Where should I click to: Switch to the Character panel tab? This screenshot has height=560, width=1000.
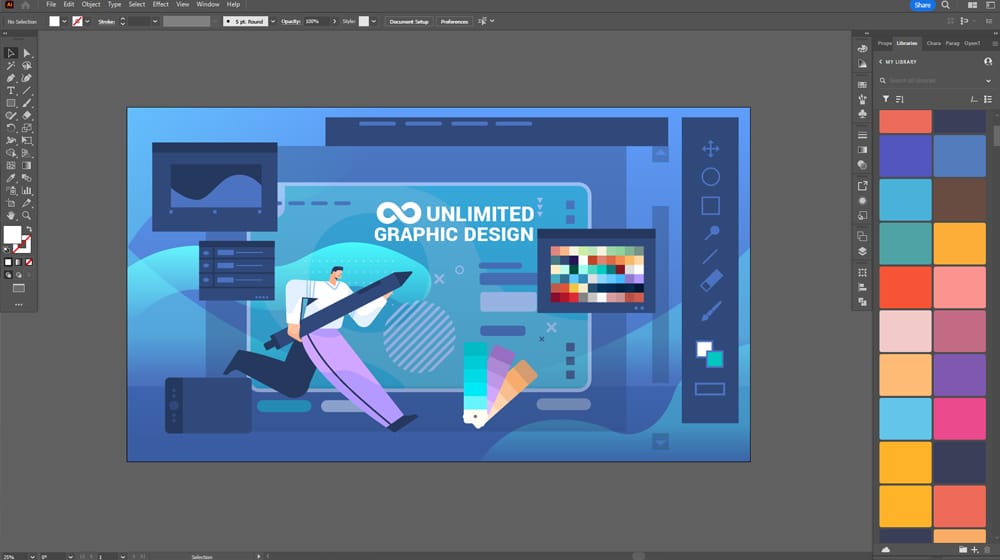point(934,43)
